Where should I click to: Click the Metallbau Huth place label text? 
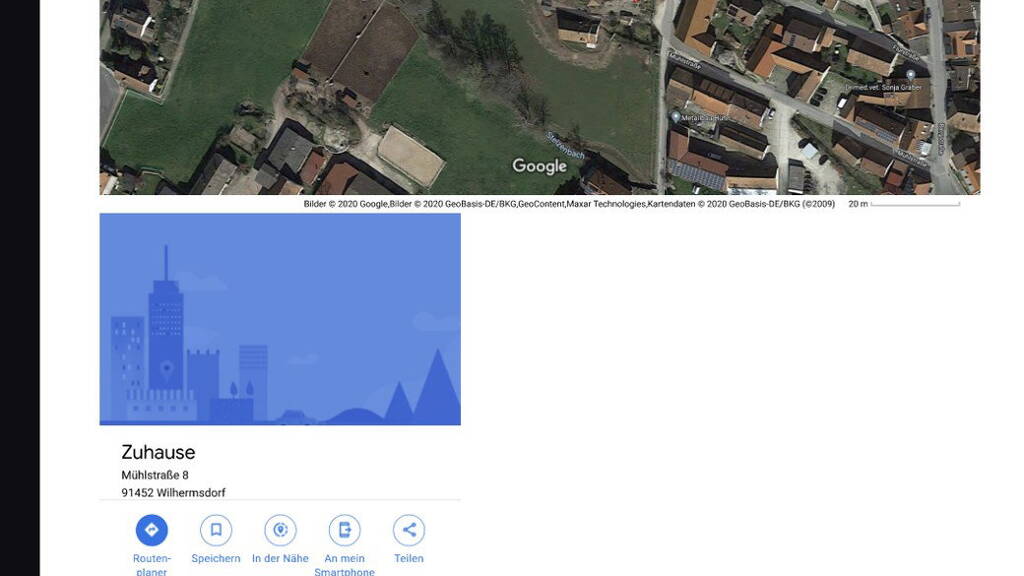point(705,117)
